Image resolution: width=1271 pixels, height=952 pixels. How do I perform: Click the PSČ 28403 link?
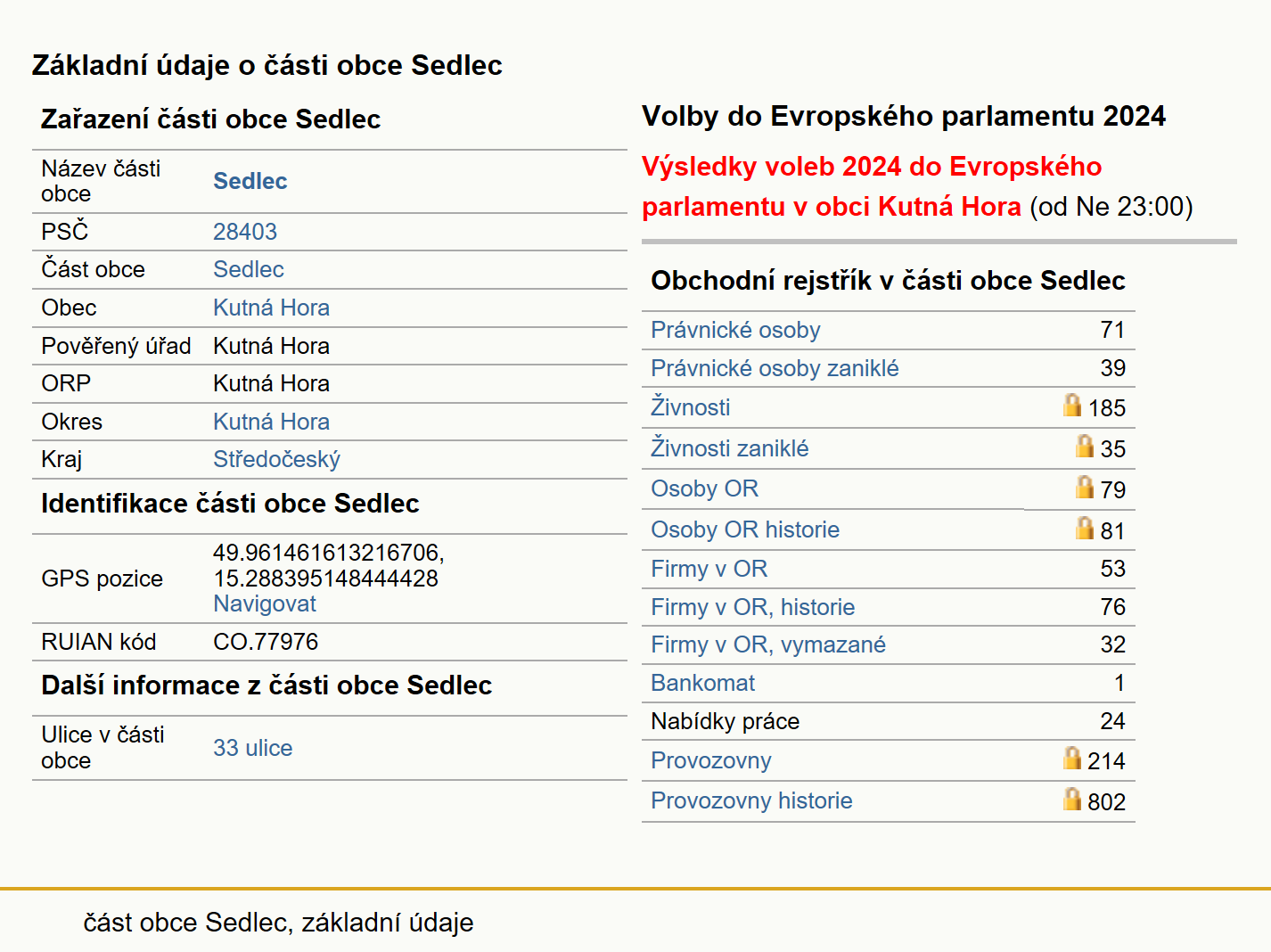245,232
